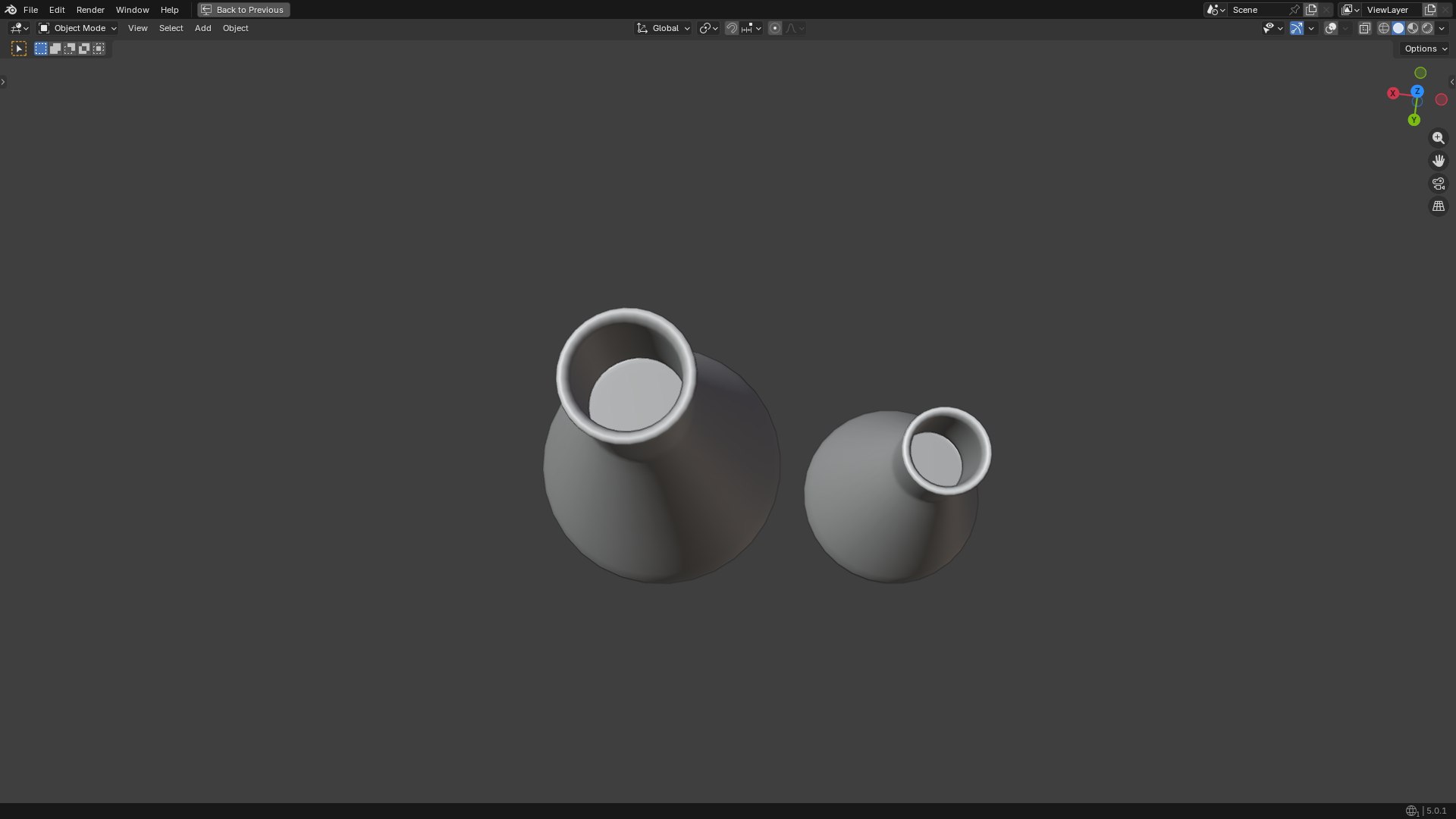Switch to wireframe shading

(1384, 28)
